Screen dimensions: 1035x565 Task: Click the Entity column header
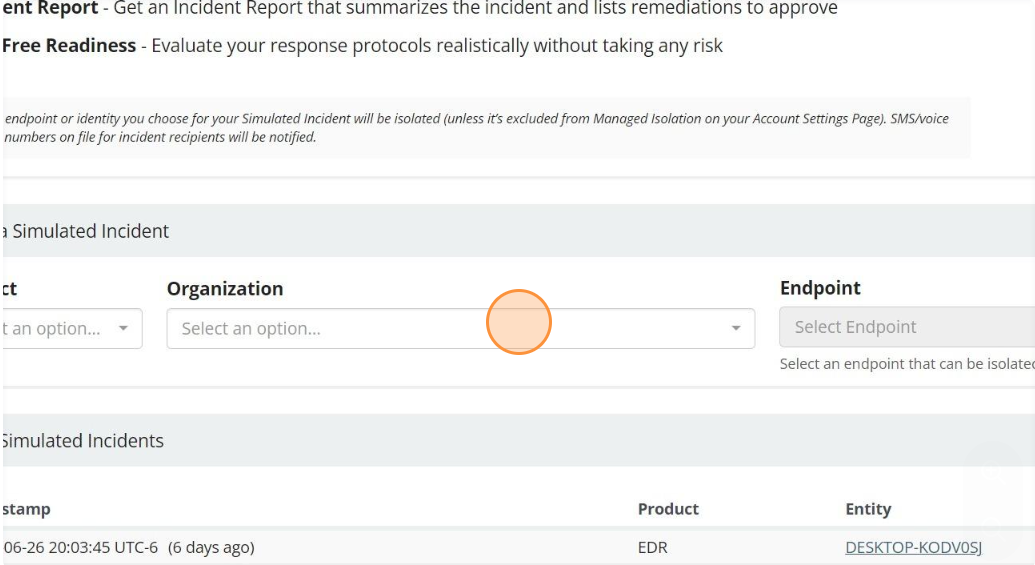(x=867, y=509)
